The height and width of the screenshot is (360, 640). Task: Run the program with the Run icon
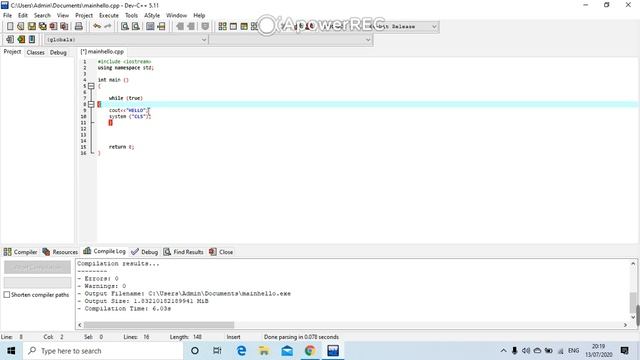pos(233,26)
